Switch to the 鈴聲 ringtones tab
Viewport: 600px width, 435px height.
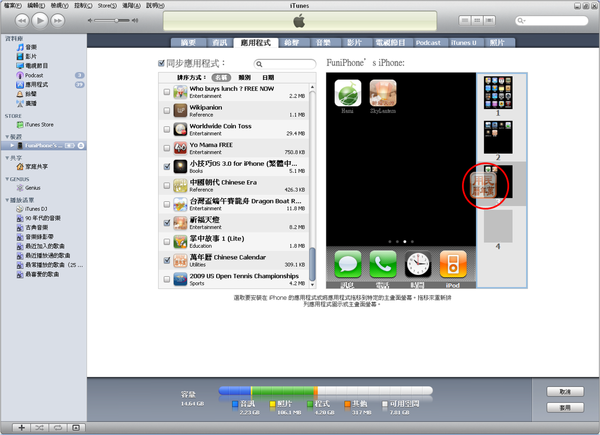pos(292,42)
